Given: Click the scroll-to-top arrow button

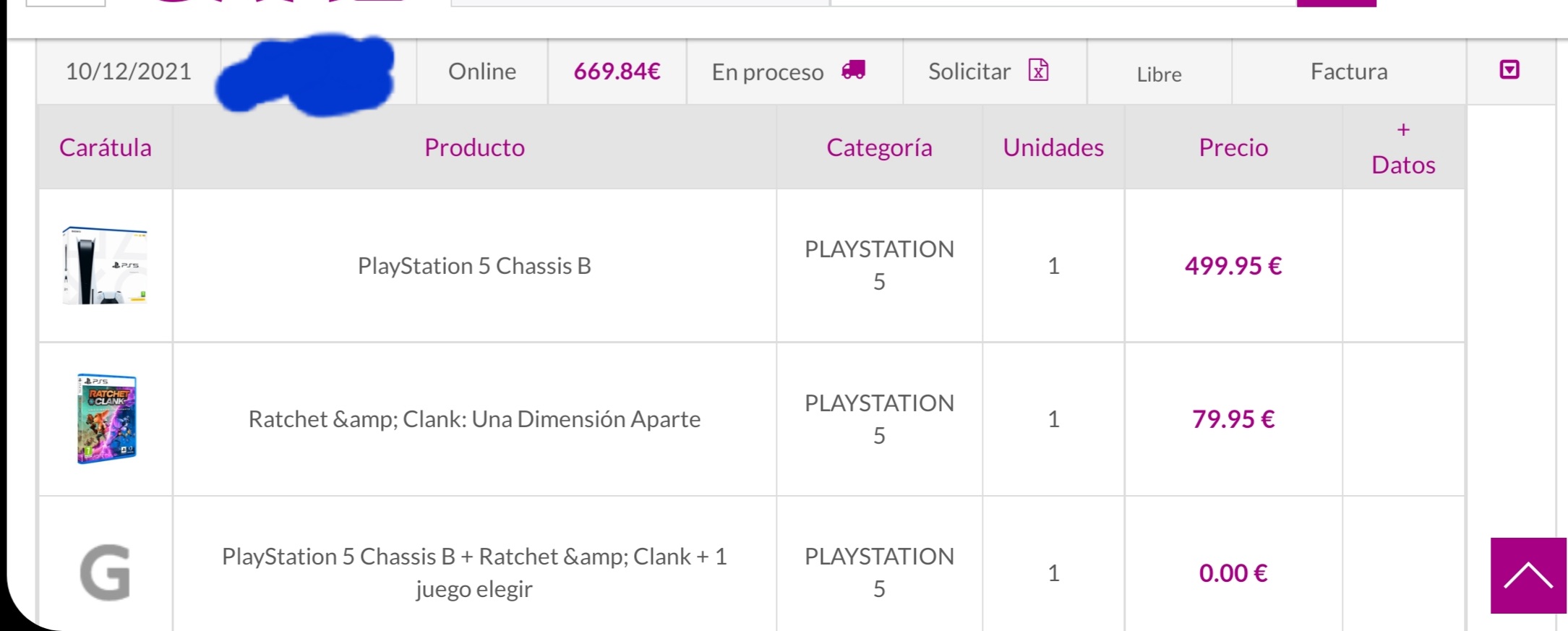Looking at the screenshot, I should [x=1528, y=575].
